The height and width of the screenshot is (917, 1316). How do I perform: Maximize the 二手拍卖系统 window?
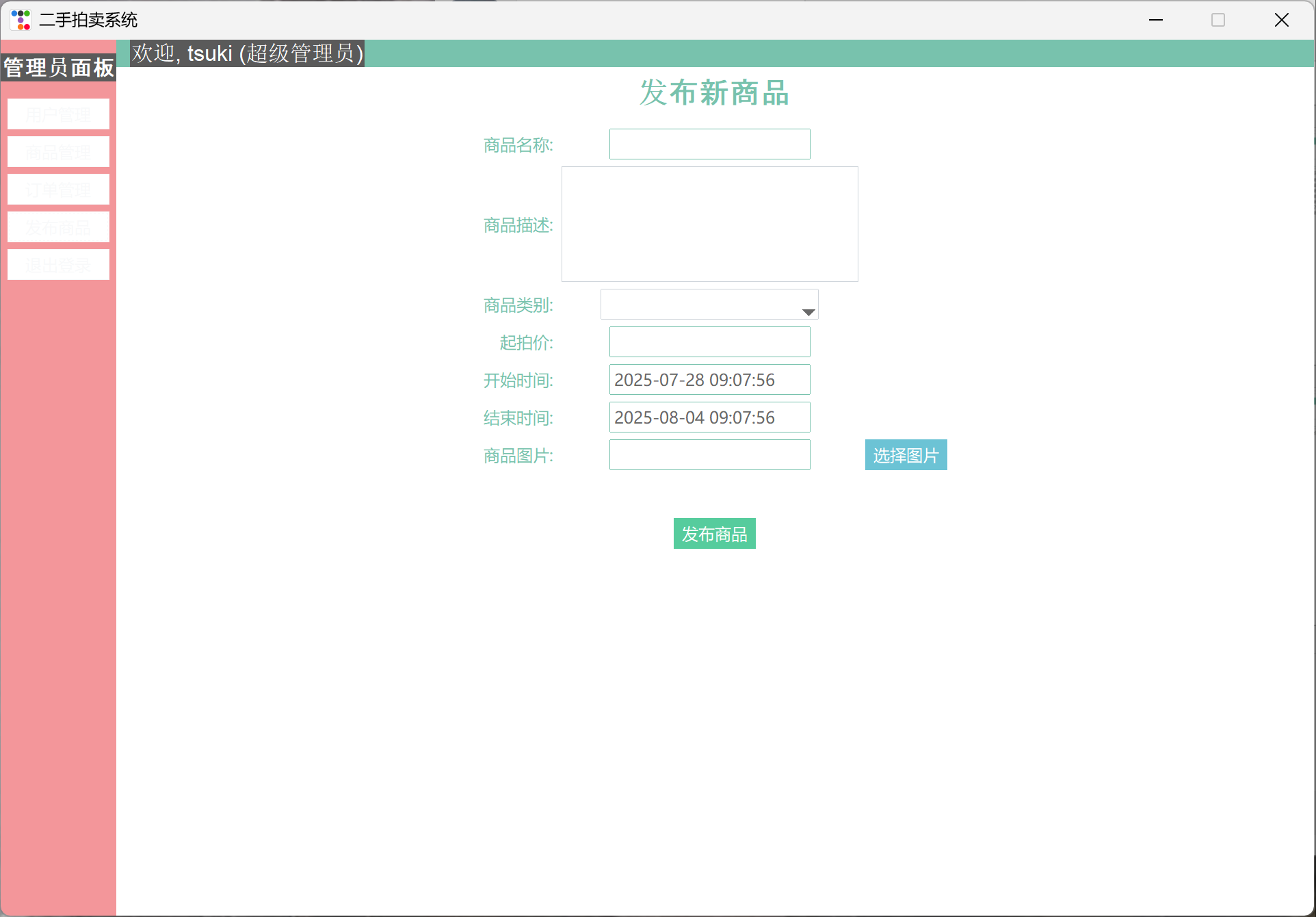pyautogui.click(x=1218, y=20)
